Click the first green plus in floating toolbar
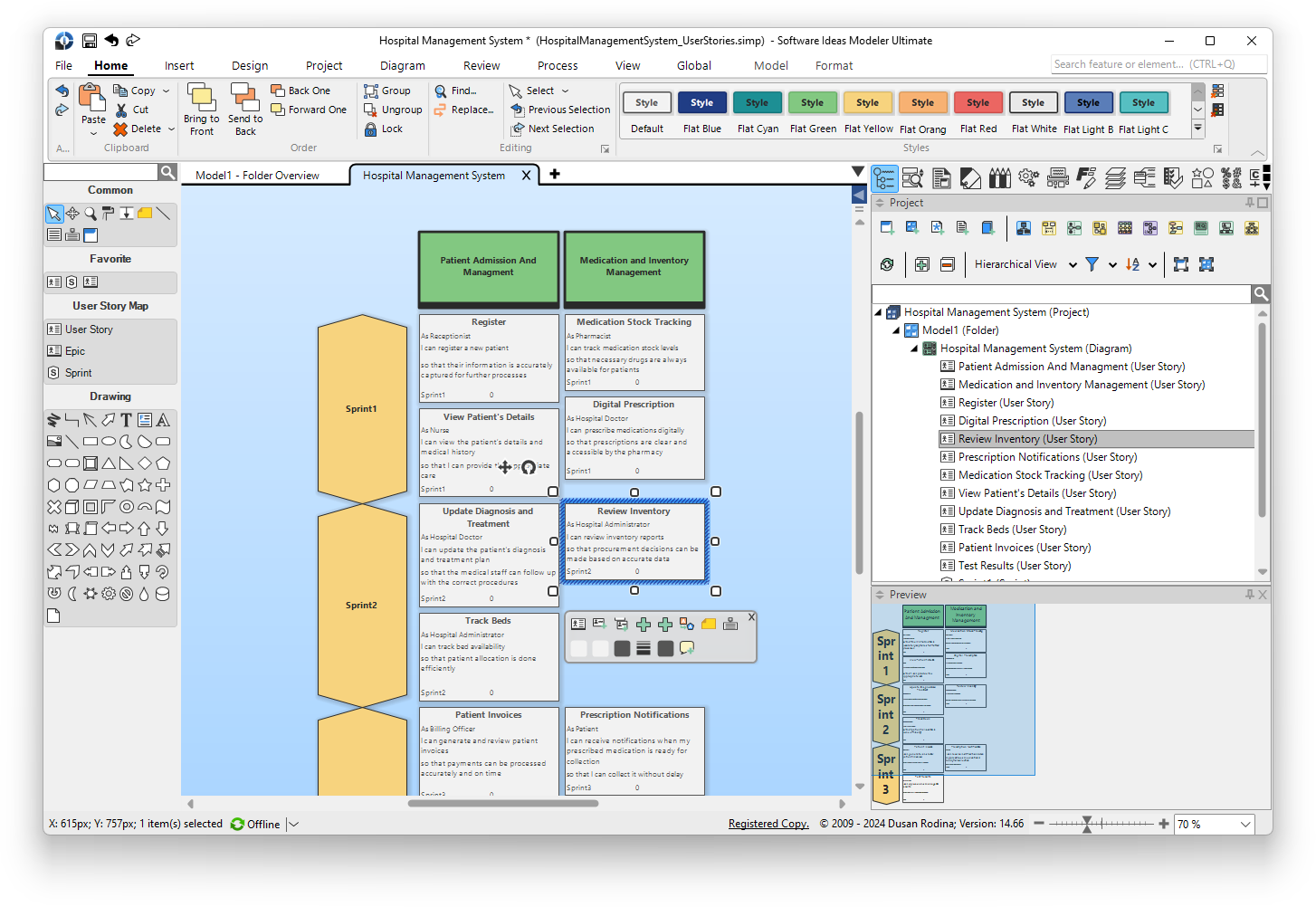Image resolution: width=1316 pixels, height=907 pixels. (644, 624)
